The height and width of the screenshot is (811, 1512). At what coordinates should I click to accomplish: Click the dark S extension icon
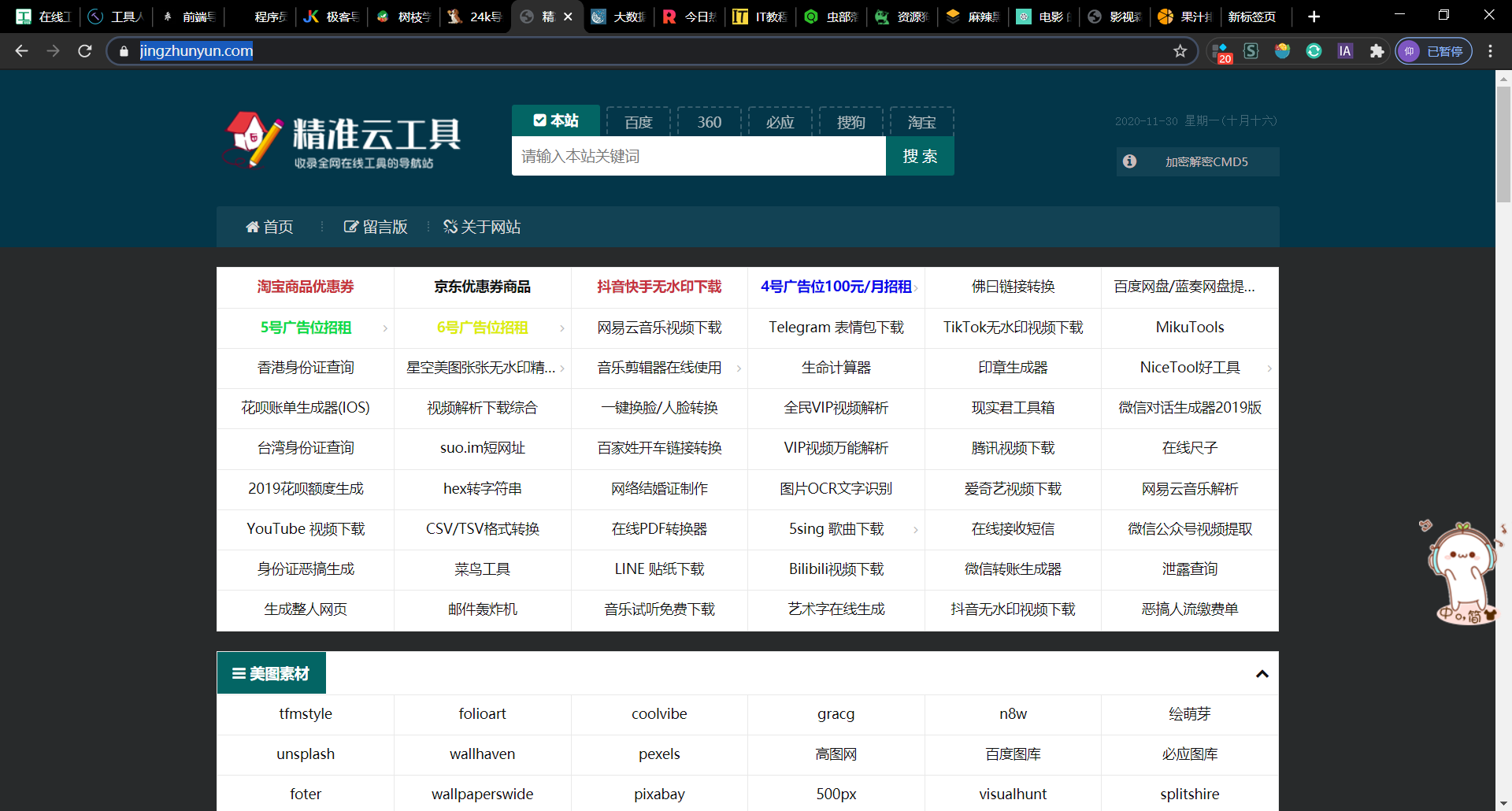1251,50
